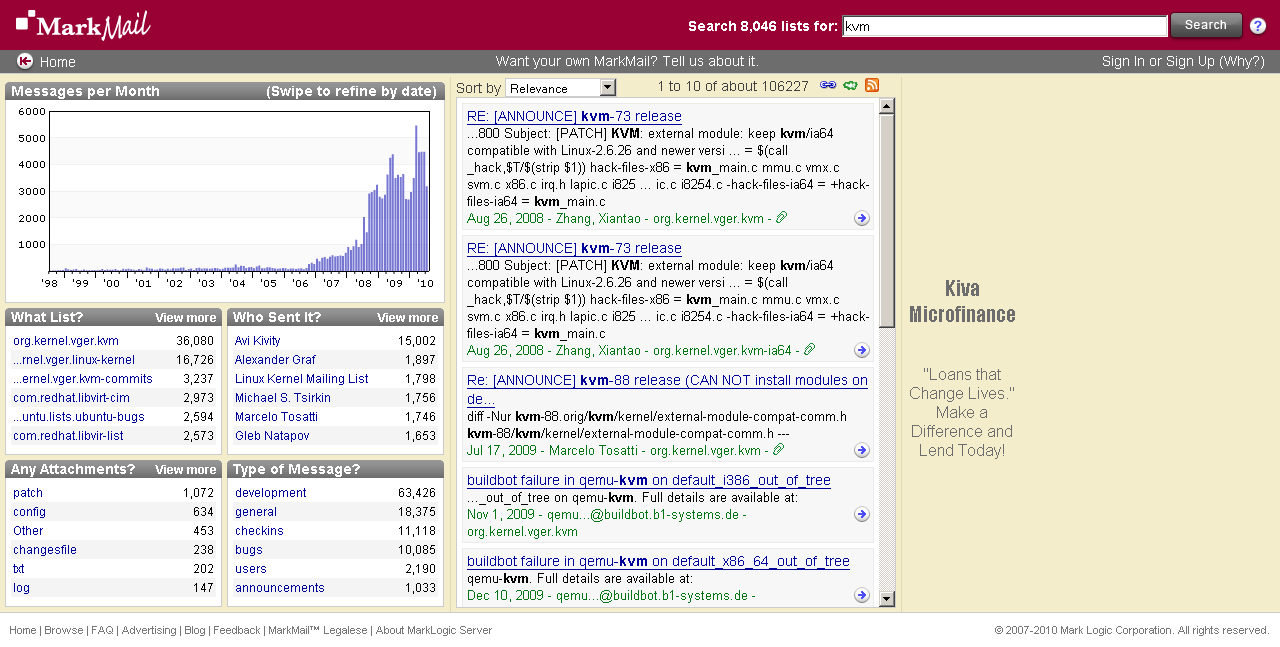
Task: Filter messages by development type
Action: [x=271, y=493]
